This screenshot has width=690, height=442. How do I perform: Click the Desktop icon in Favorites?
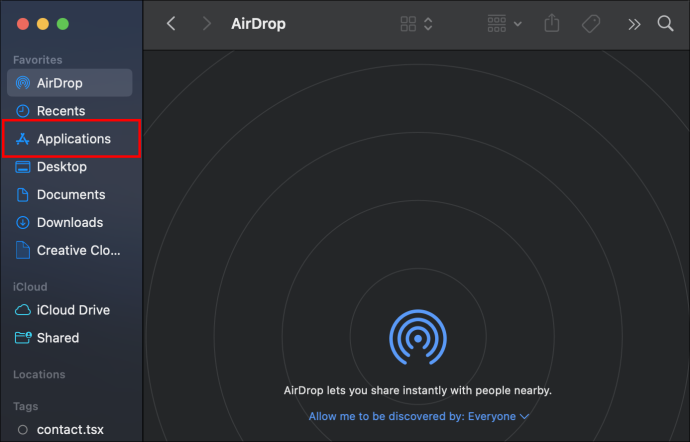point(22,167)
